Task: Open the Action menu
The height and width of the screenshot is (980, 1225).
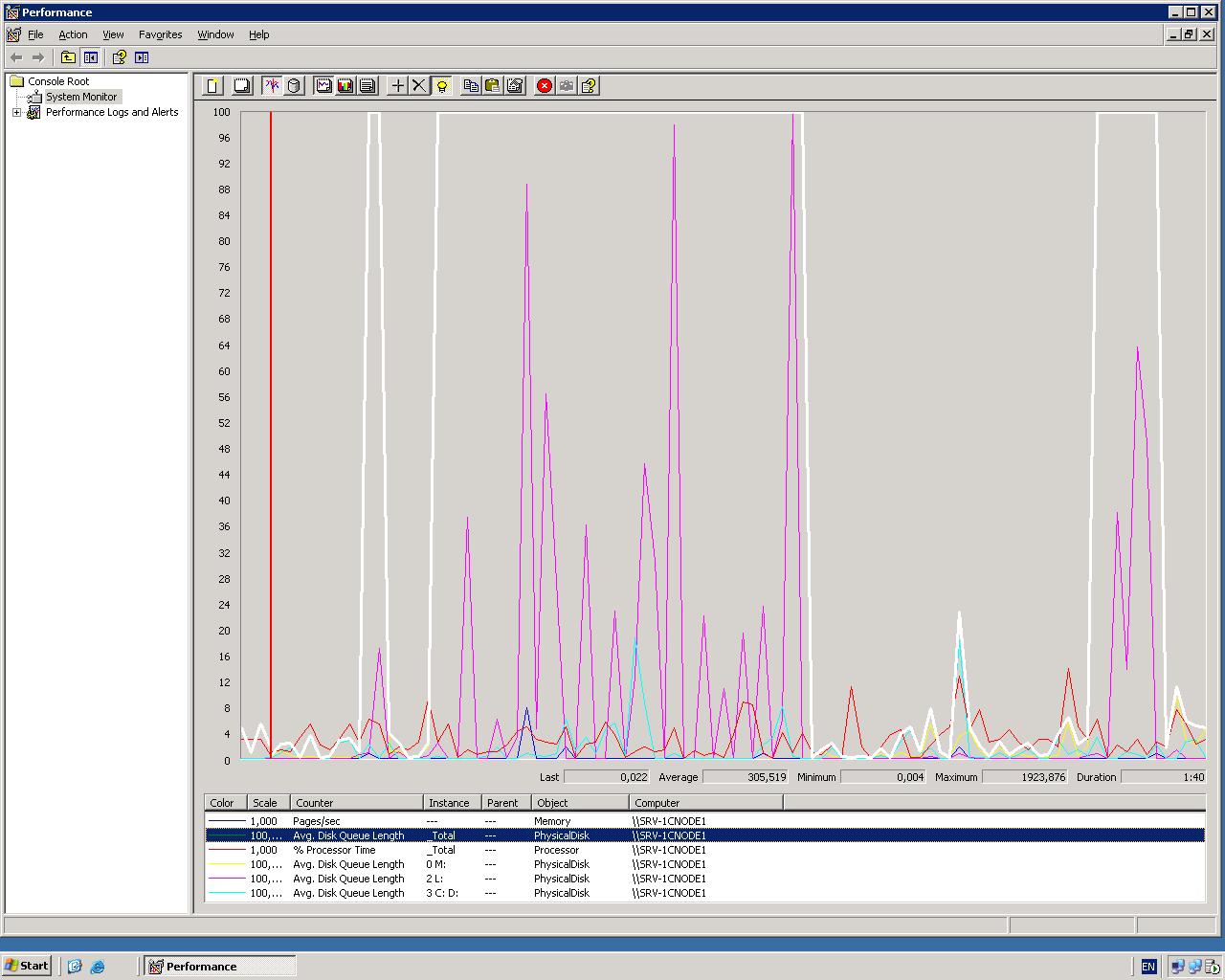Action: tap(73, 34)
